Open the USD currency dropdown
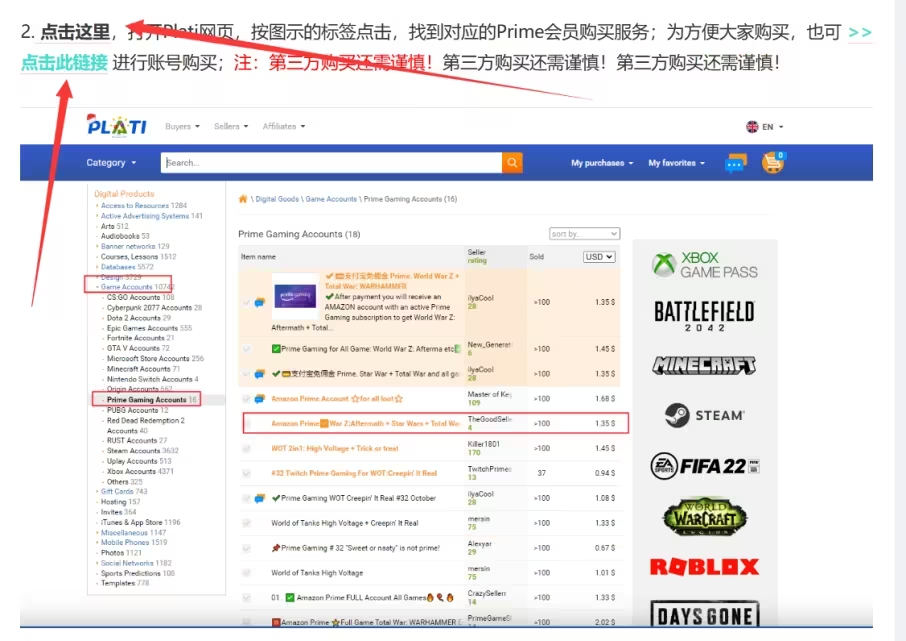This screenshot has height=641, width=906. click(599, 257)
